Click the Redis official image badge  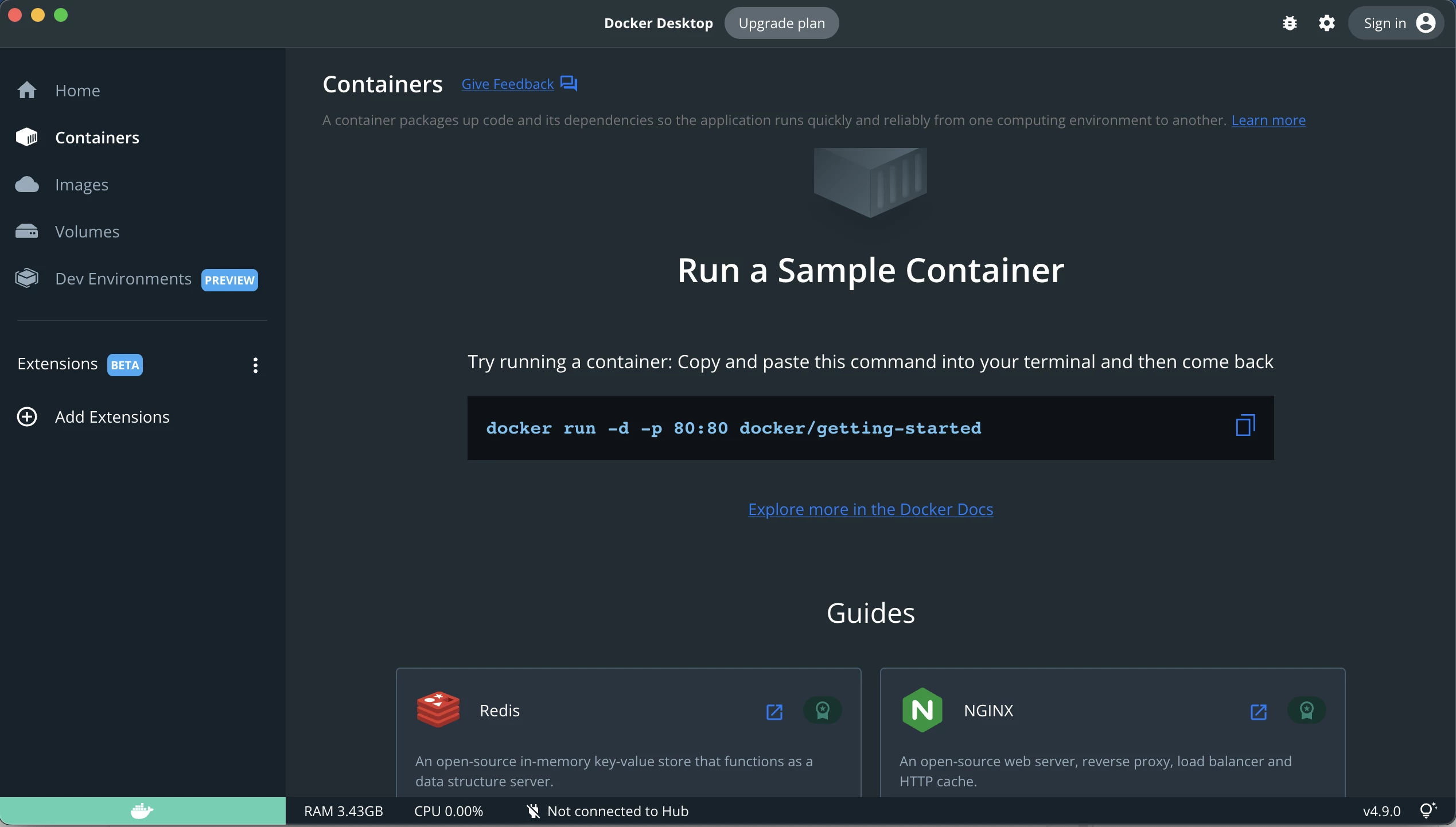coord(822,711)
